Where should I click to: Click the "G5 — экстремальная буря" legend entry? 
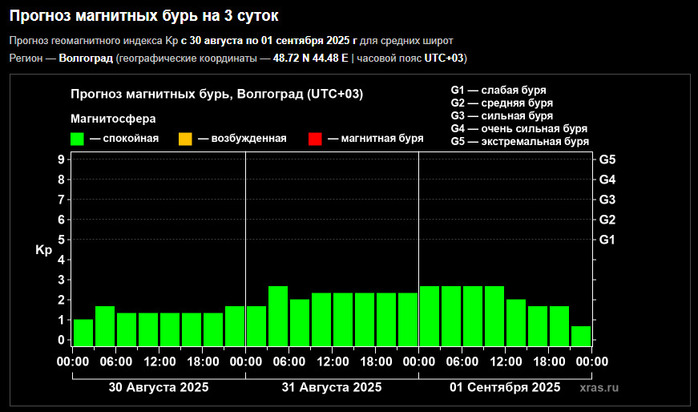[519, 141]
